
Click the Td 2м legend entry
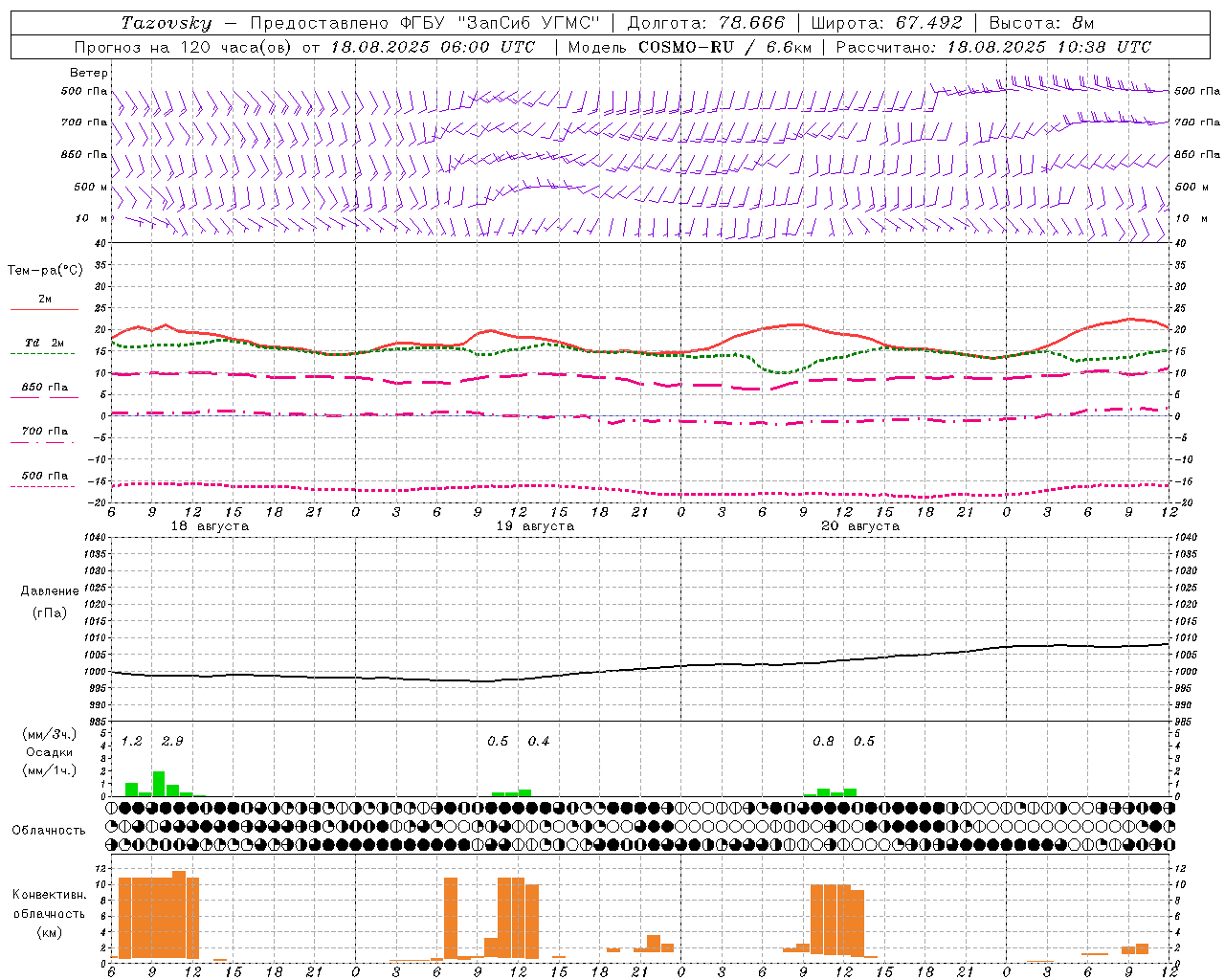(45, 343)
